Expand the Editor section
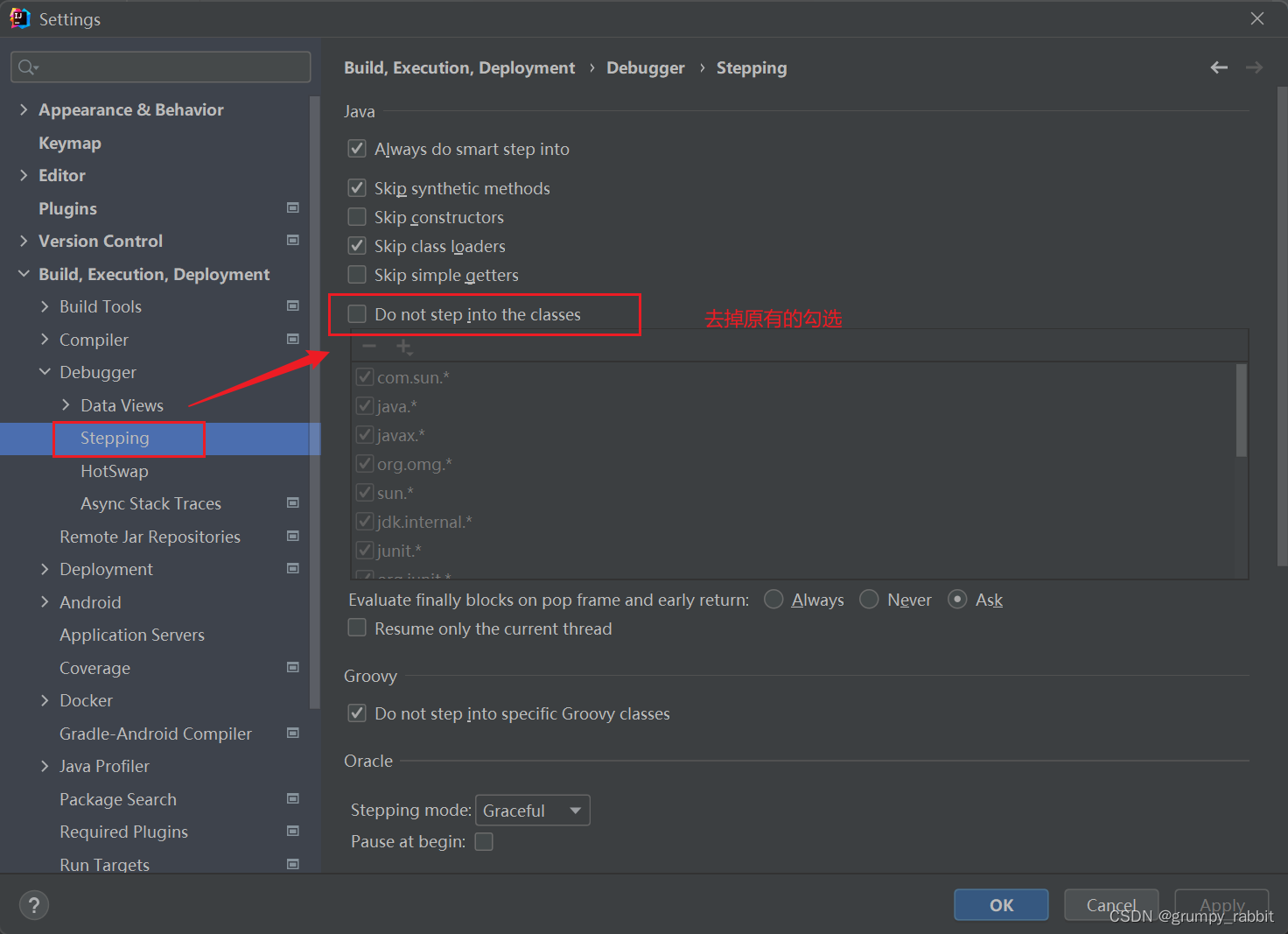This screenshot has width=1288, height=934. pyautogui.click(x=24, y=175)
